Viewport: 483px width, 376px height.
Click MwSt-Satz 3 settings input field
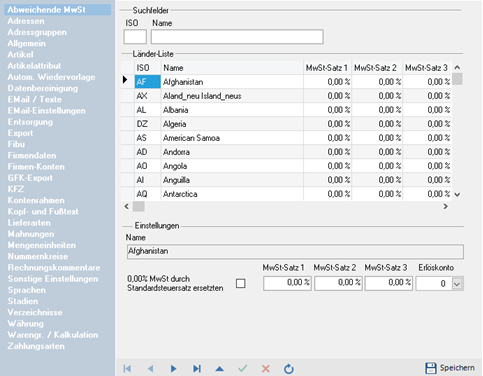click(x=389, y=283)
